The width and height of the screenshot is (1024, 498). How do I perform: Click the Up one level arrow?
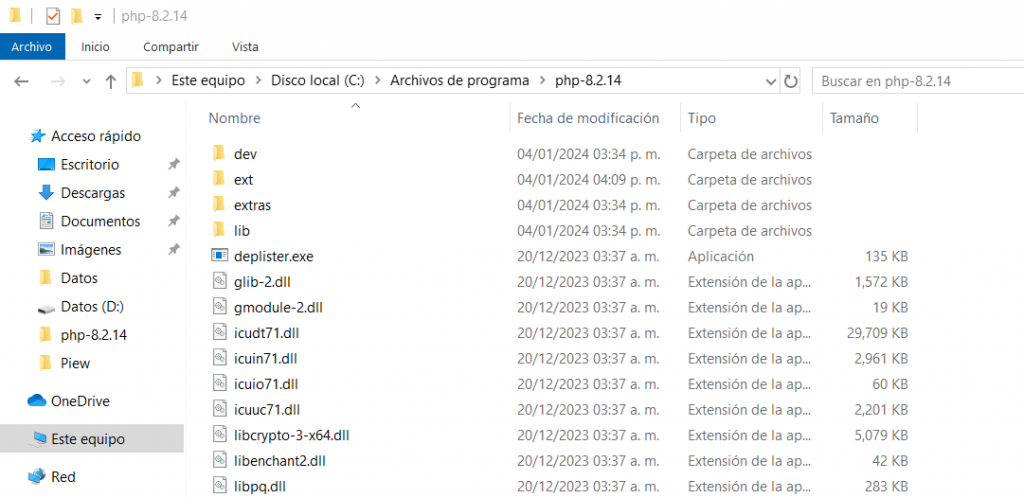coord(111,81)
